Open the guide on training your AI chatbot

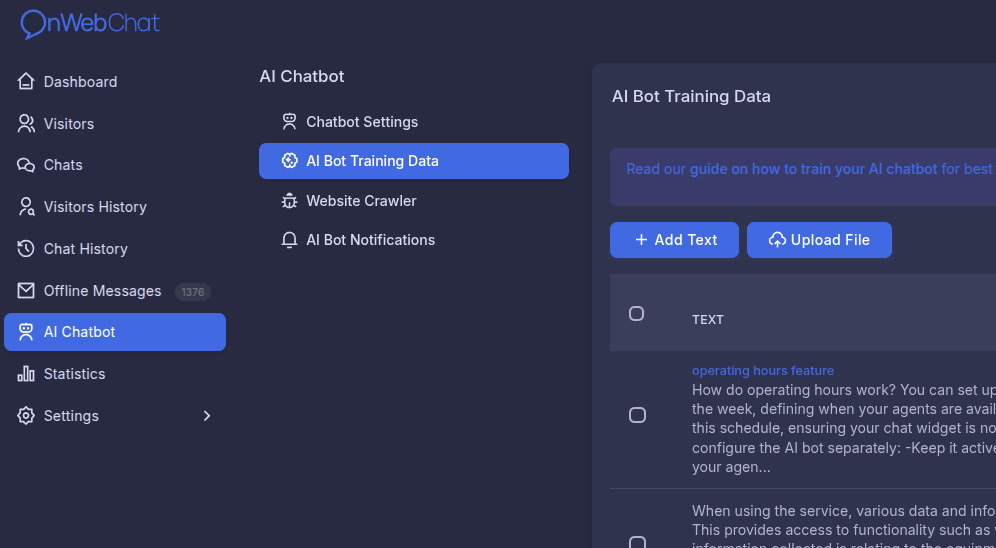(x=813, y=169)
